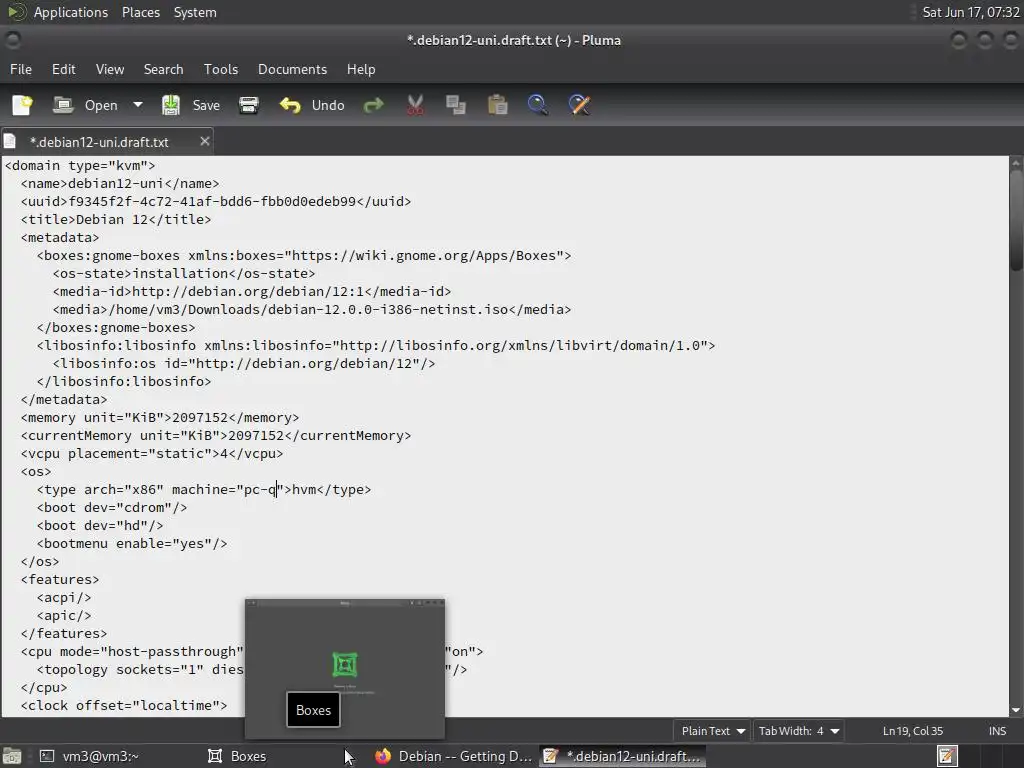
Task: Click the media-id debian.org line
Action: (251, 291)
